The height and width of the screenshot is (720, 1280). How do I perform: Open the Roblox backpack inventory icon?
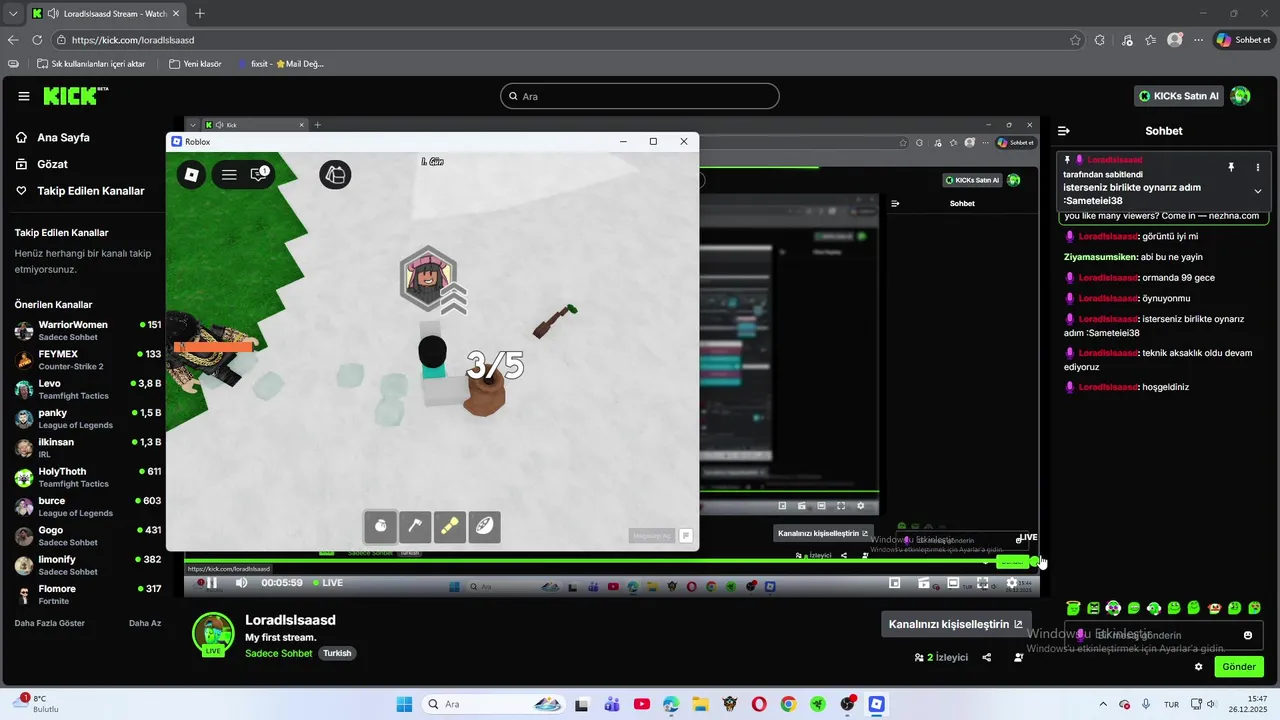click(x=335, y=175)
